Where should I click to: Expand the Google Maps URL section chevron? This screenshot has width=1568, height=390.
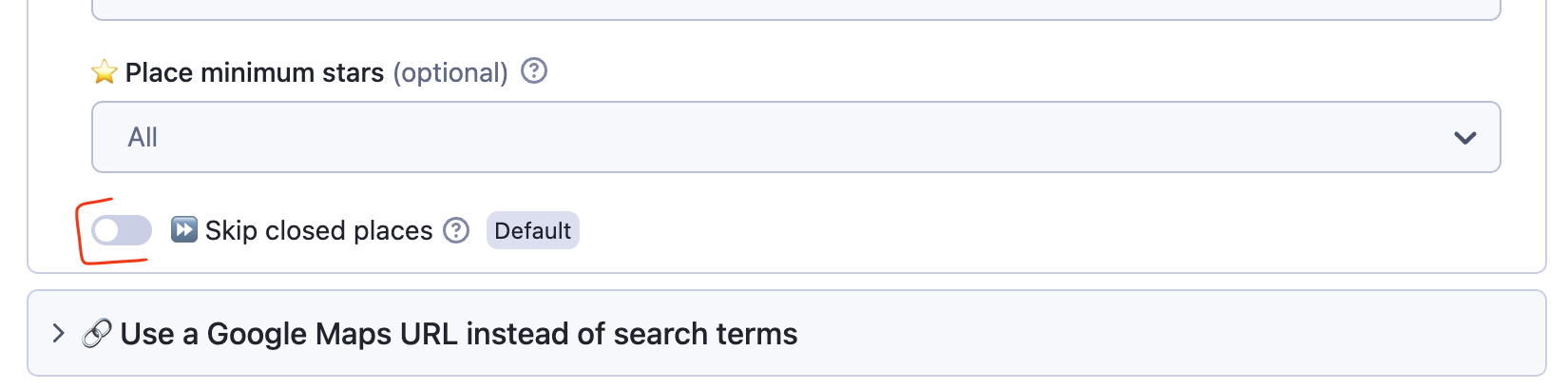(59, 334)
